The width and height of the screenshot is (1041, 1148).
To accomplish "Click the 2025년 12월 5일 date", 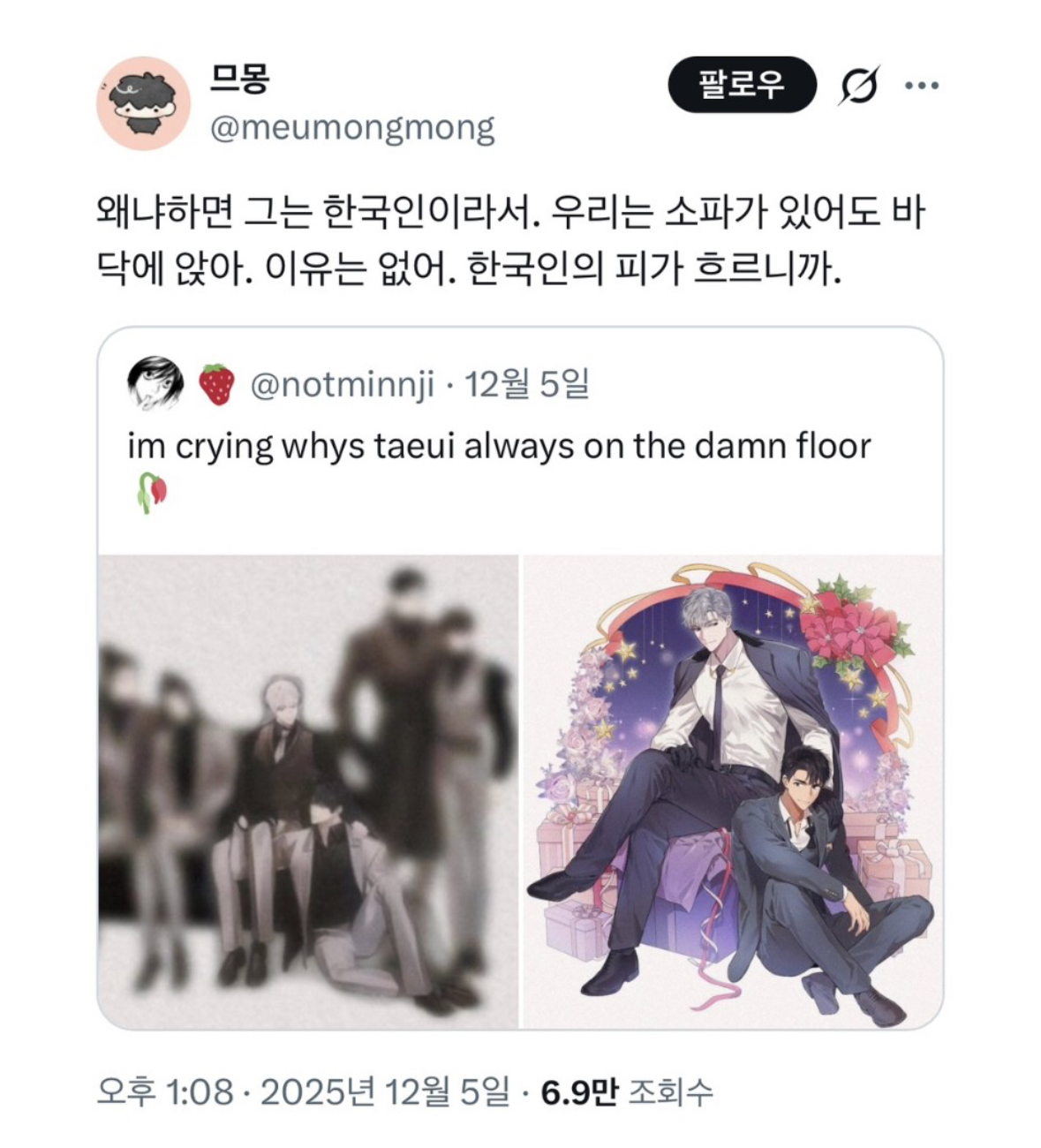I will [385, 1092].
